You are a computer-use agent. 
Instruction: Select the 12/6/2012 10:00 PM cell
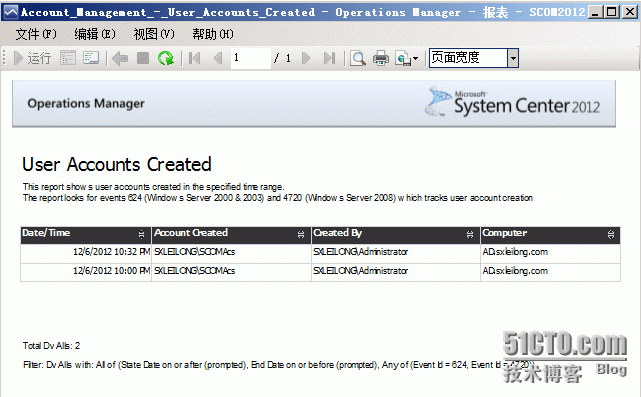[86, 271]
